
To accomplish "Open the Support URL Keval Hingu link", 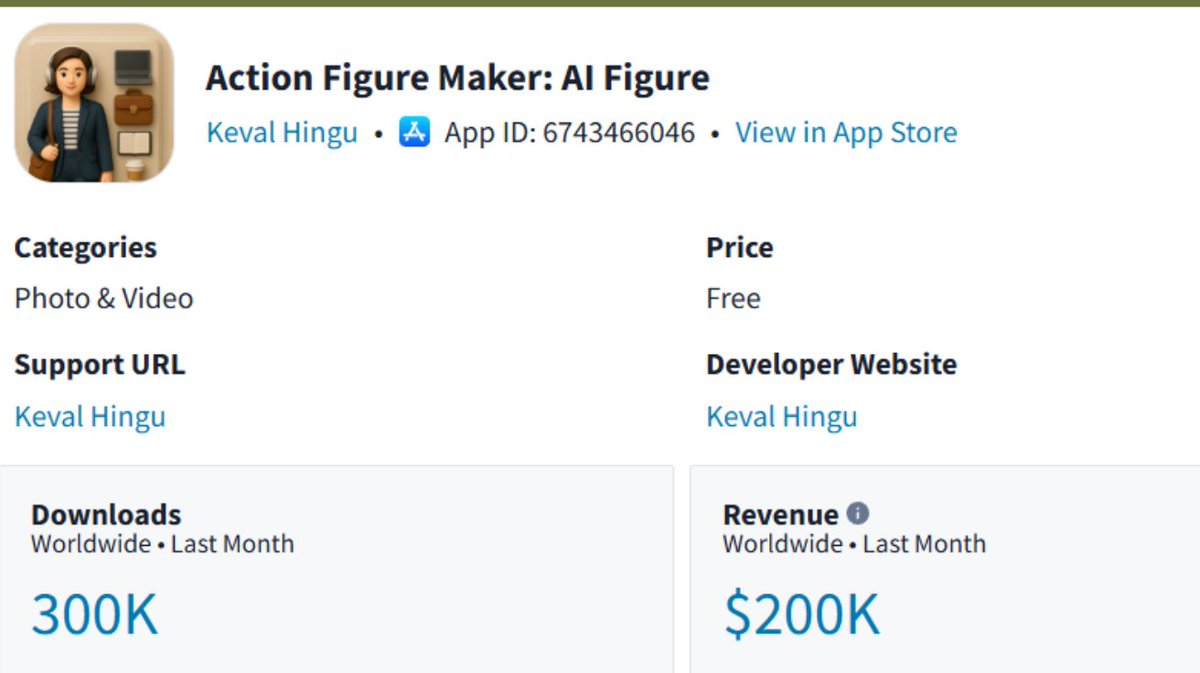I will pos(90,416).
